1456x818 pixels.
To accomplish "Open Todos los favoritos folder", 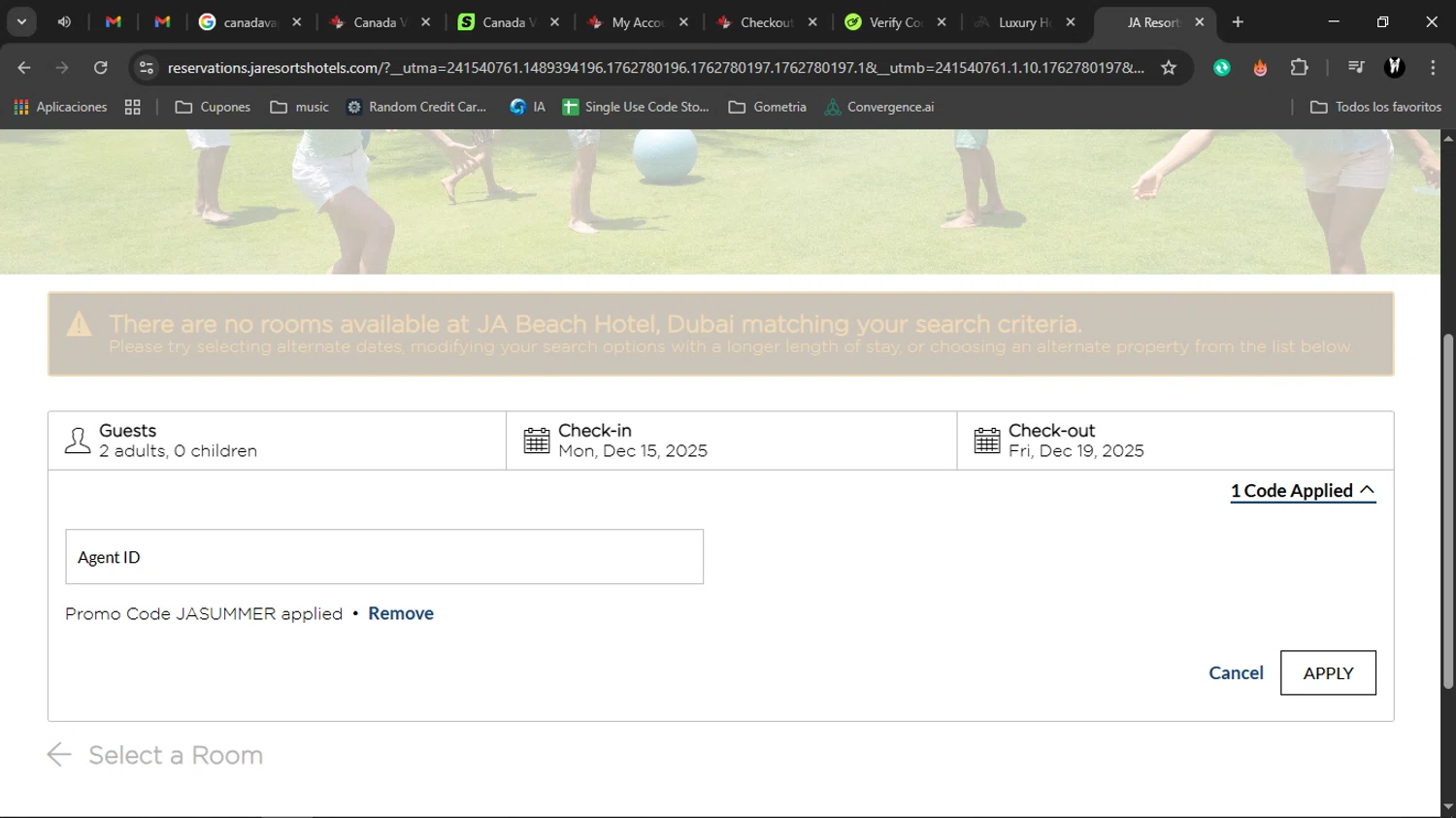I will tap(1375, 107).
